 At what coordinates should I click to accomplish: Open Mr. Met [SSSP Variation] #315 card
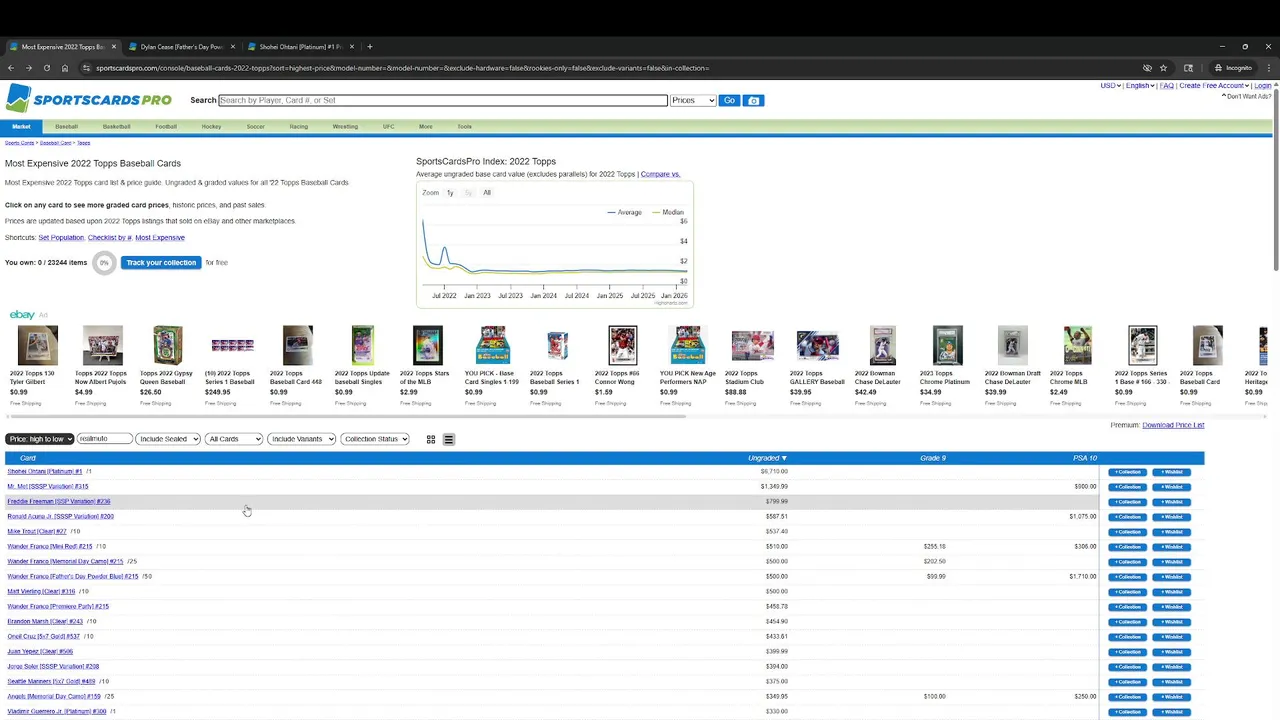coord(47,487)
